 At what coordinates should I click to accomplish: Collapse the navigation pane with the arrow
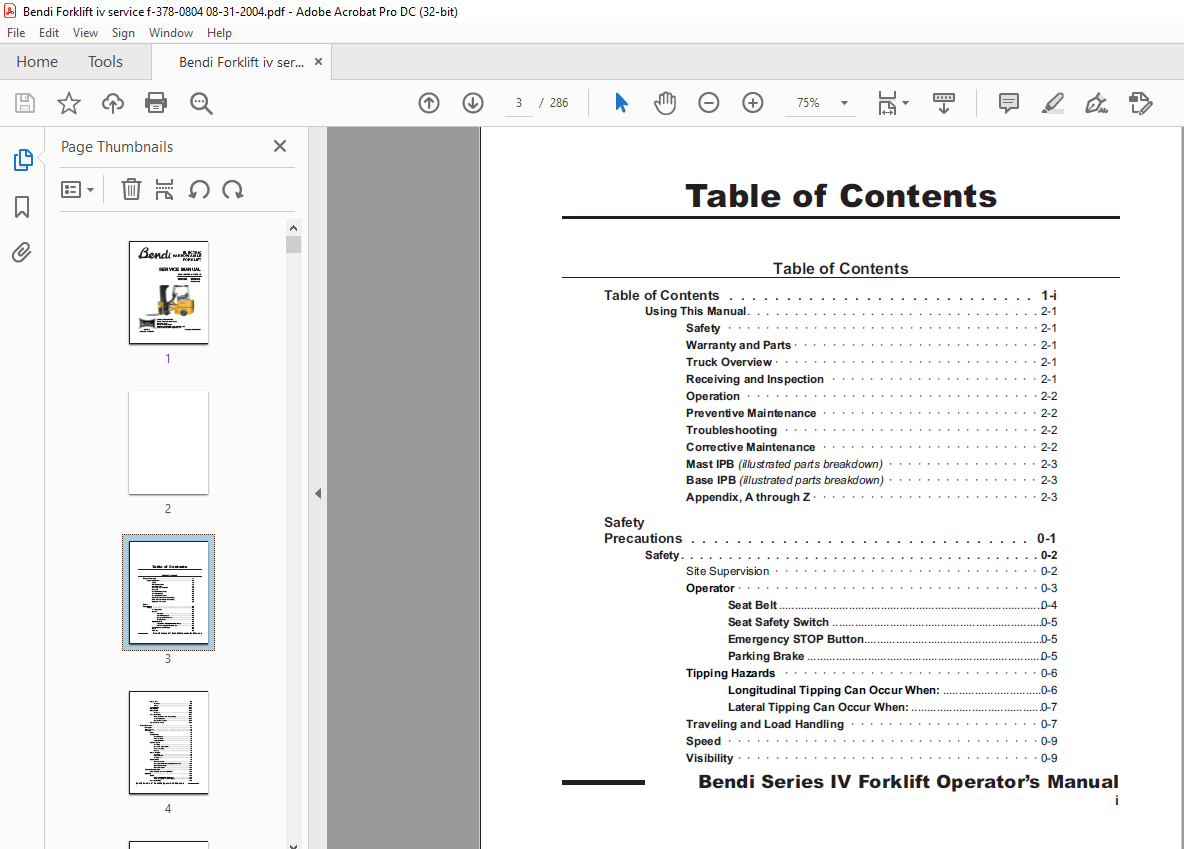(318, 493)
